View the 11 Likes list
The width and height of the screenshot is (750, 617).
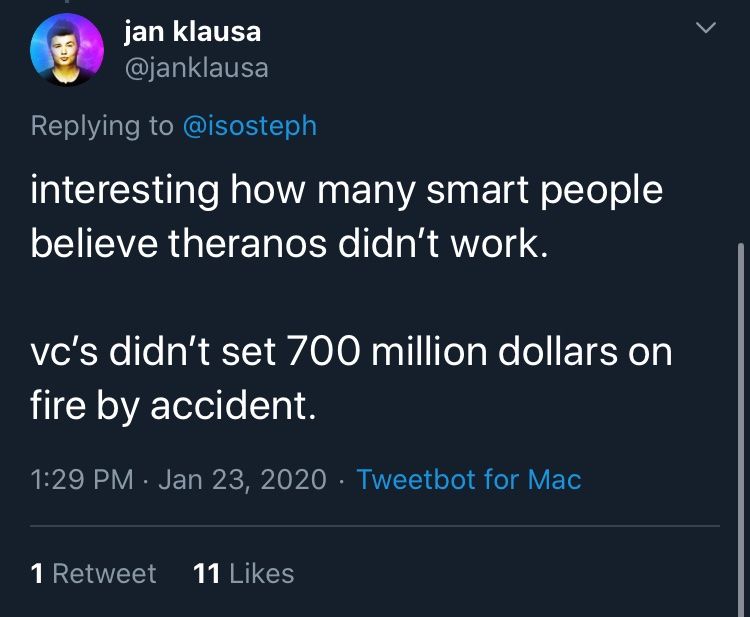click(243, 573)
